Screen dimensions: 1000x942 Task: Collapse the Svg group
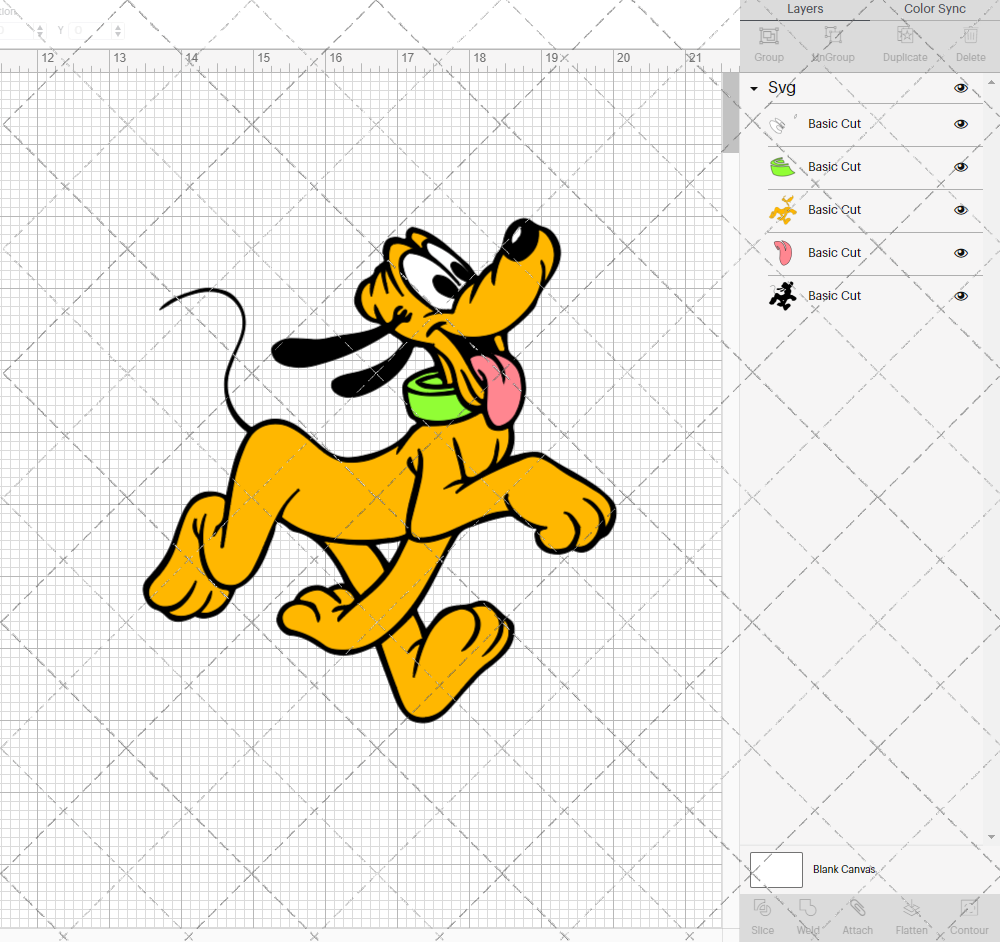point(754,89)
